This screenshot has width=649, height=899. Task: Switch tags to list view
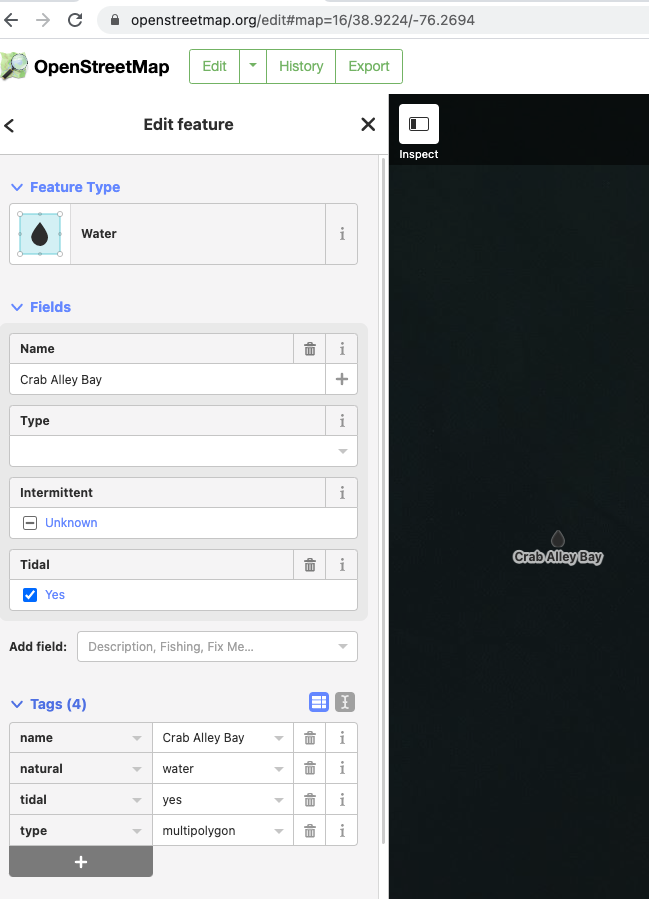pos(319,702)
